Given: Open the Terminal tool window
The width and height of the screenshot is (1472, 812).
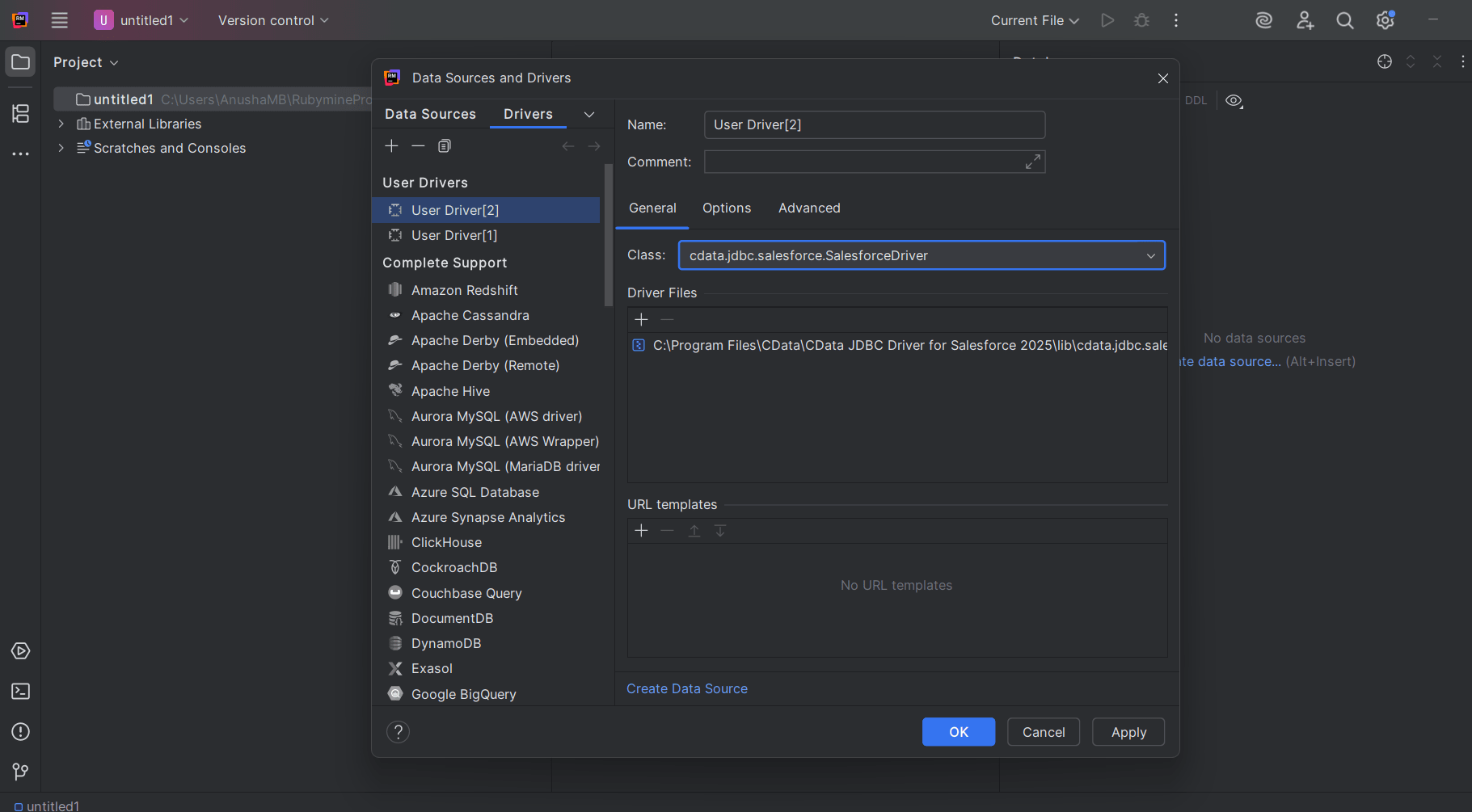Looking at the screenshot, I should (x=19, y=691).
